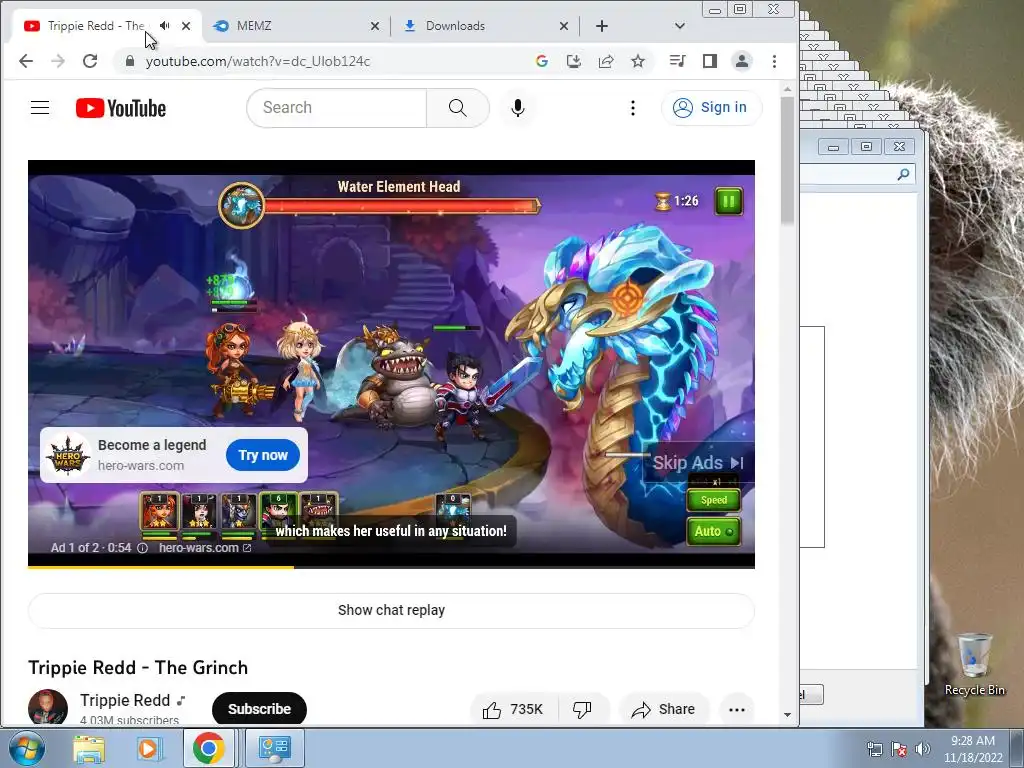View site info via padlock icon
The width and height of the screenshot is (1024, 768).
[x=129, y=61]
